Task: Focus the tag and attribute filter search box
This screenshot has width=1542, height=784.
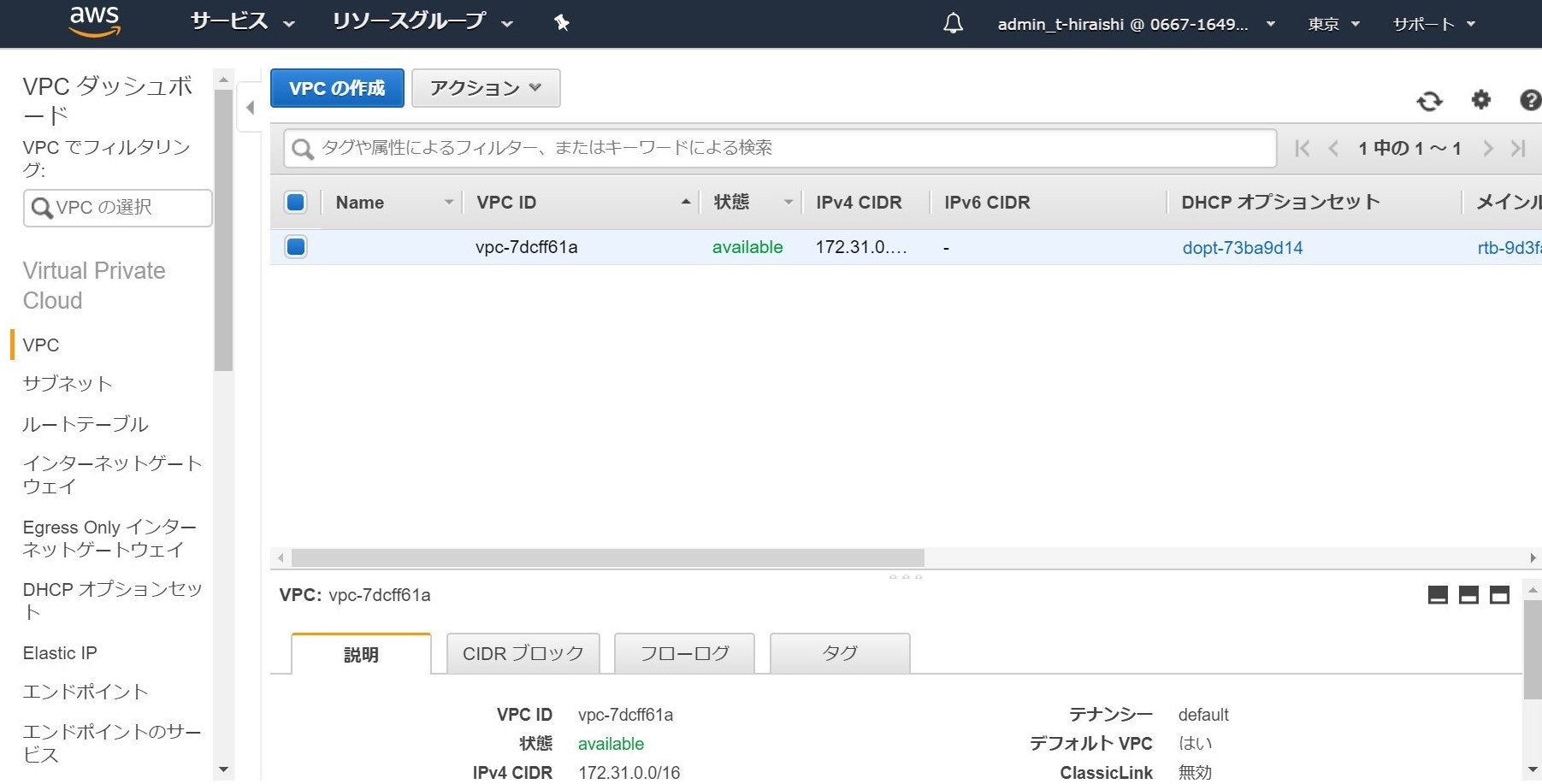Action: click(780, 149)
